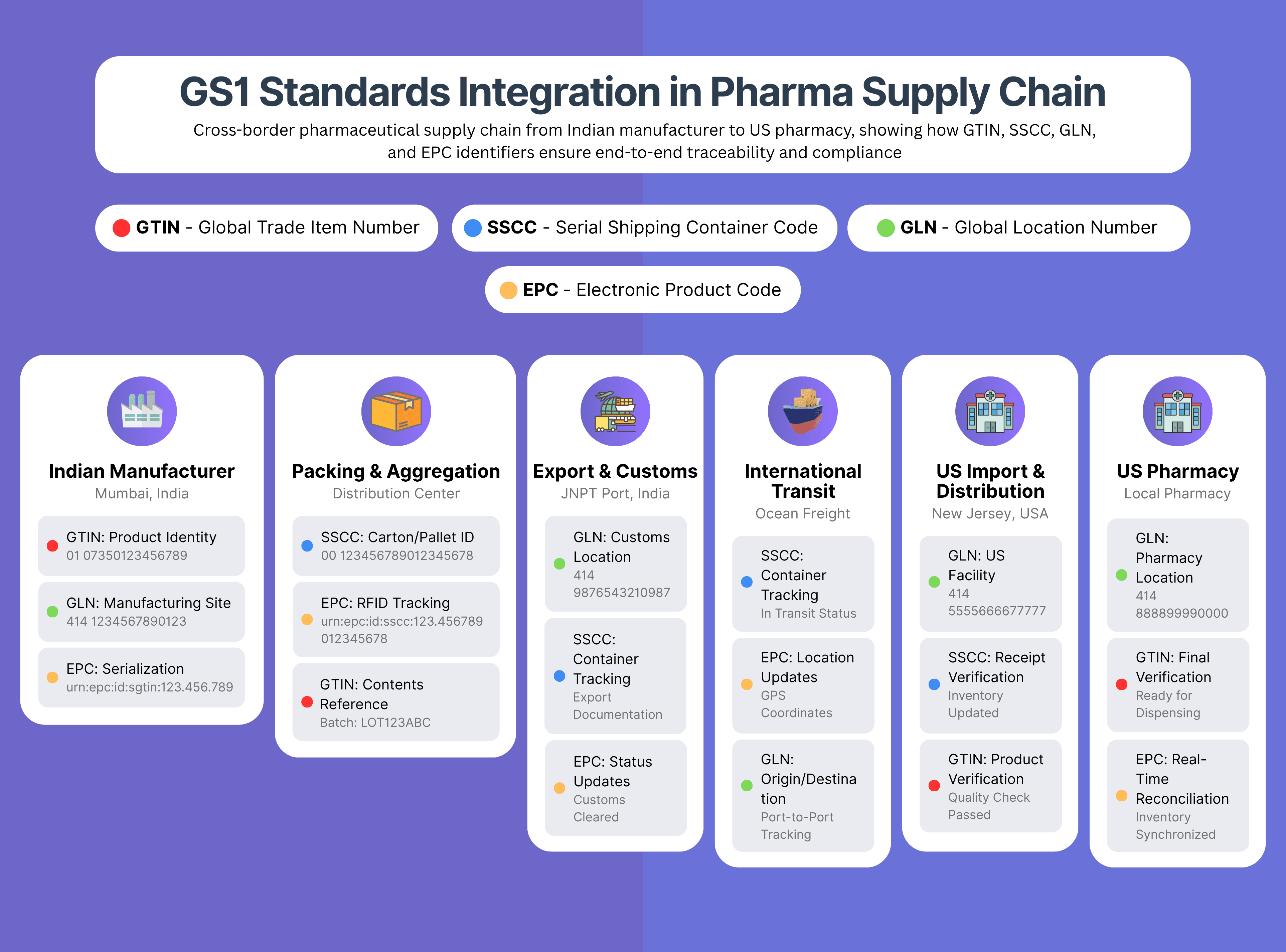Click the factory icon above Indian Manufacturer
Screen dimensions: 1286x952
[x=142, y=411]
